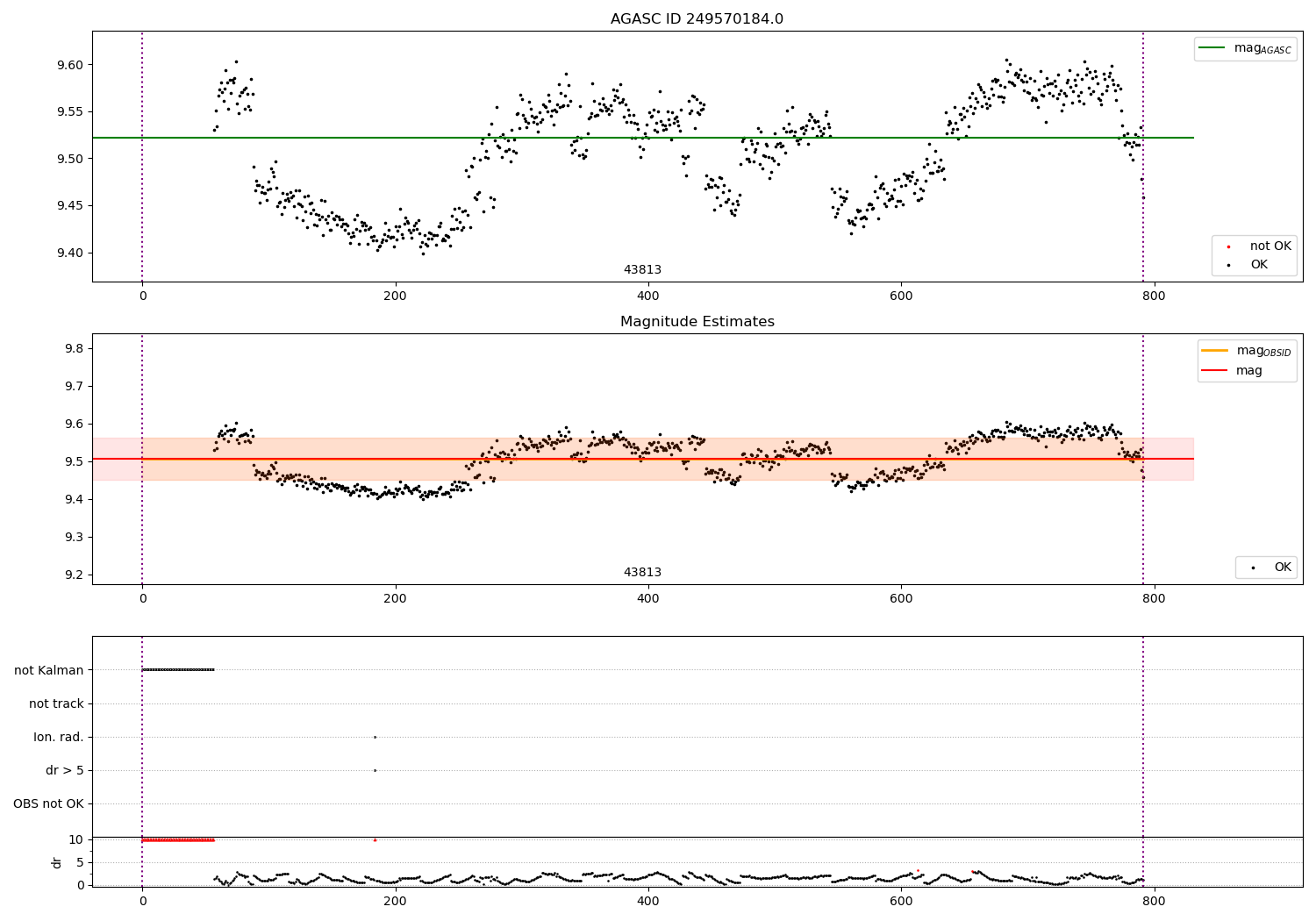Click the 9.45 y-tick in top plot
The image size is (1316, 921).
click(x=70, y=205)
